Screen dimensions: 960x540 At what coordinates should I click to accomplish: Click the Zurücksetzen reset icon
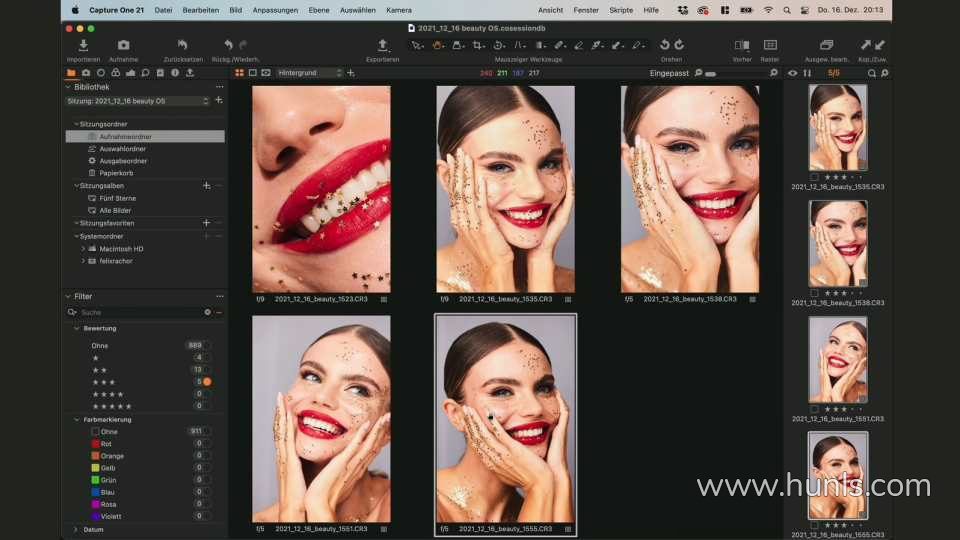pos(182,46)
